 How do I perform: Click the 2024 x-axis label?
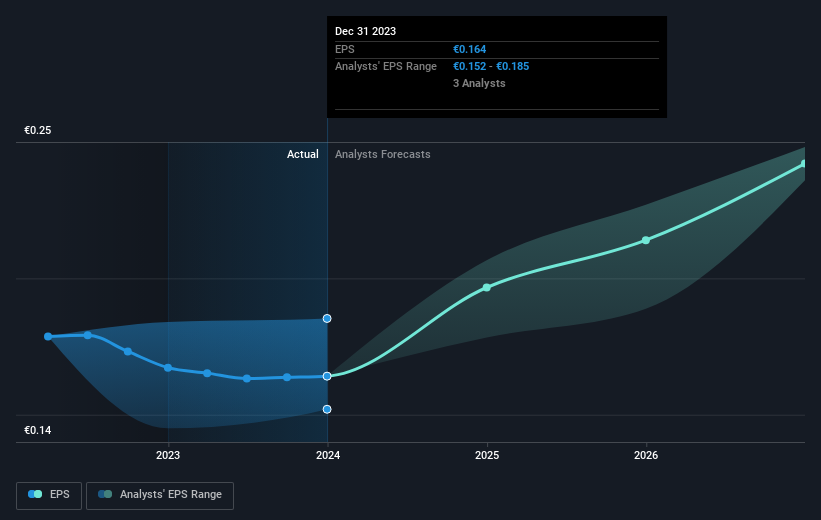pos(328,455)
